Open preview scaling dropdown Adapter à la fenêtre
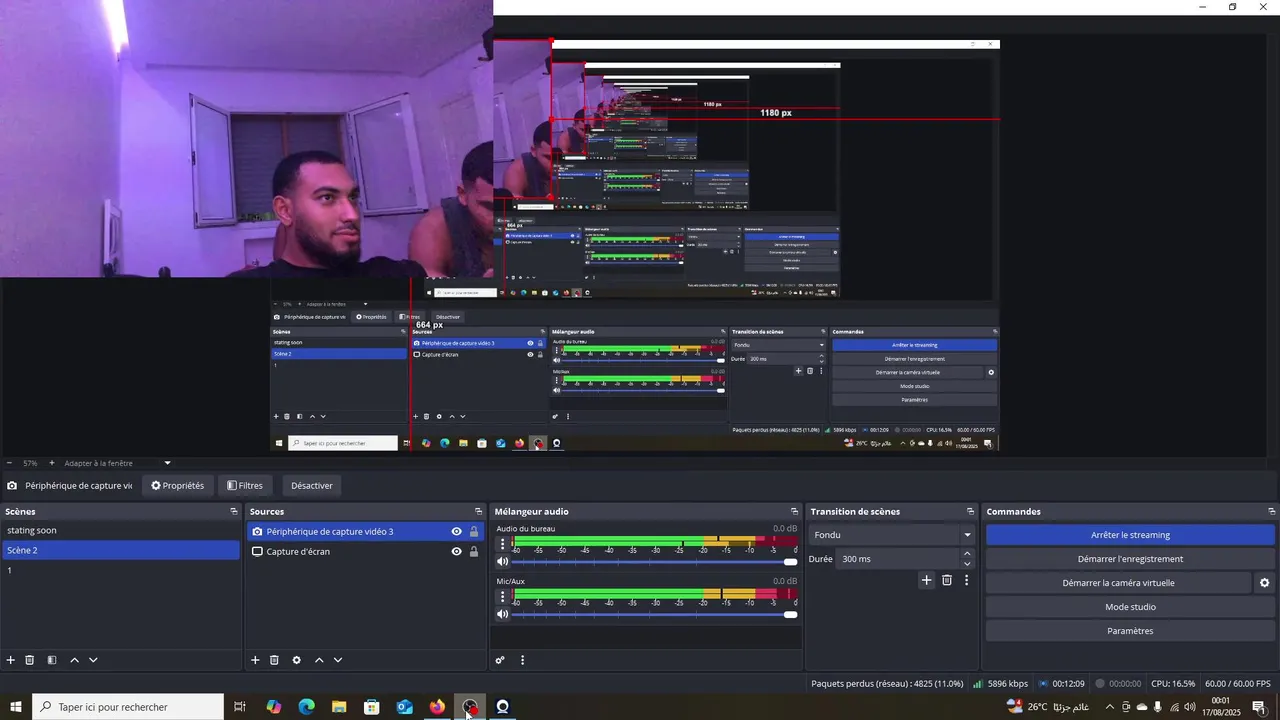This screenshot has width=1280, height=720. [118, 463]
